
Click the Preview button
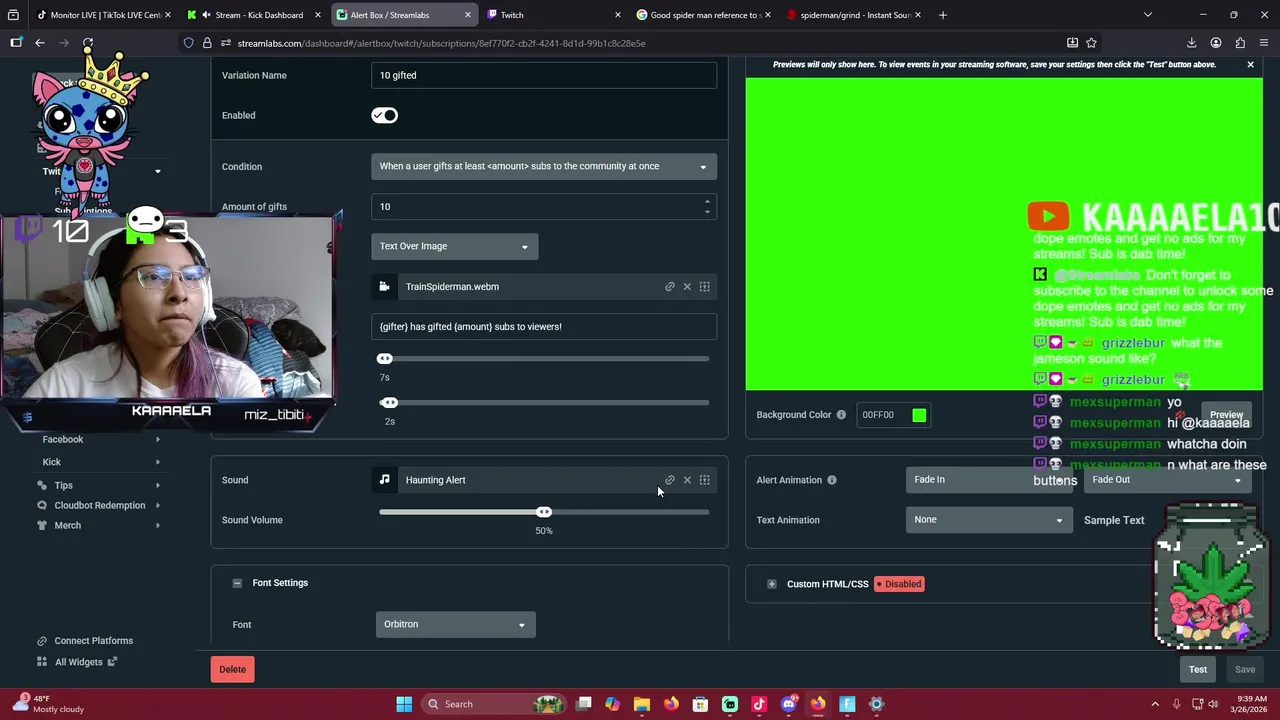pos(1226,415)
